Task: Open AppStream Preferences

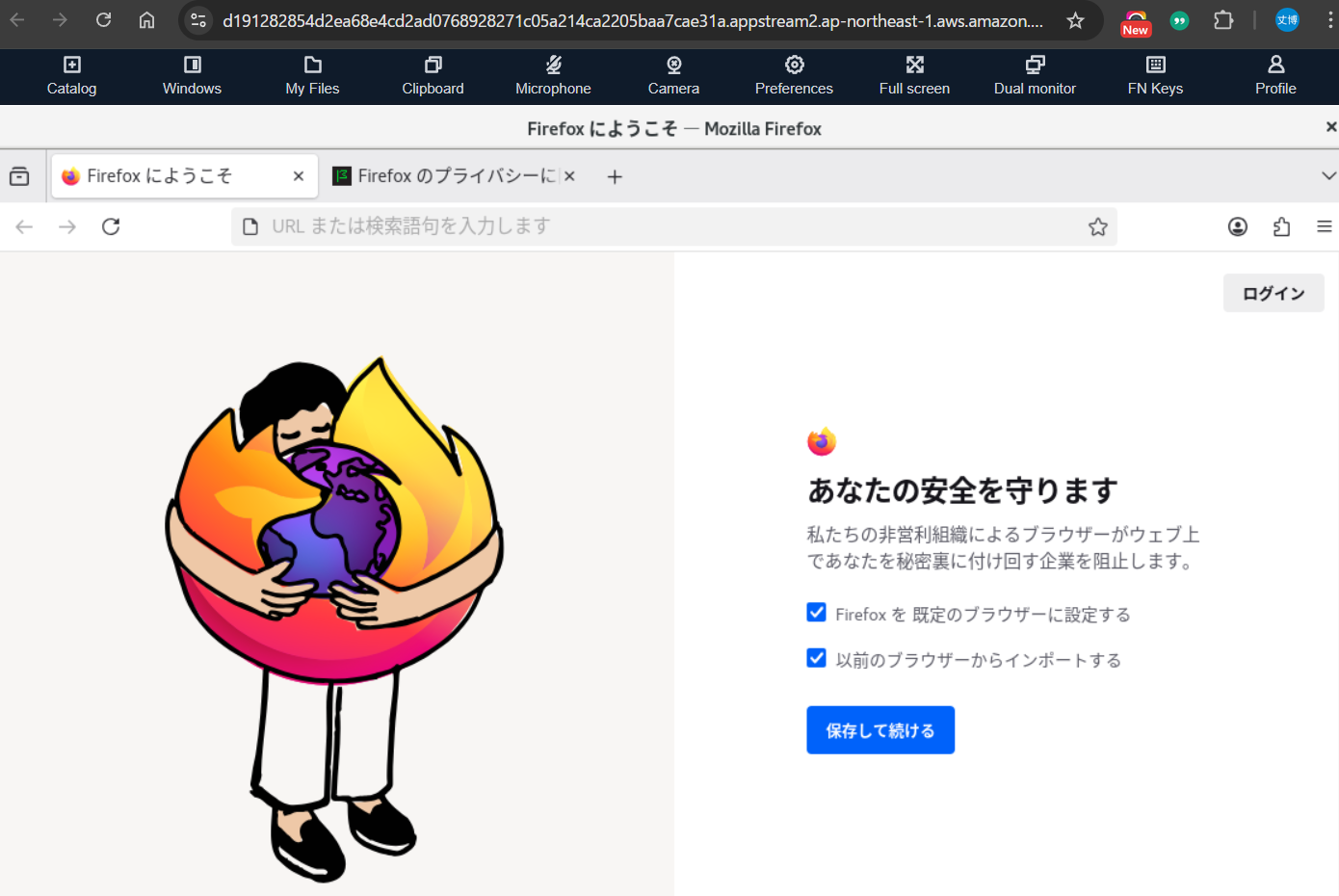Action: pyautogui.click(x=794, y=76)
